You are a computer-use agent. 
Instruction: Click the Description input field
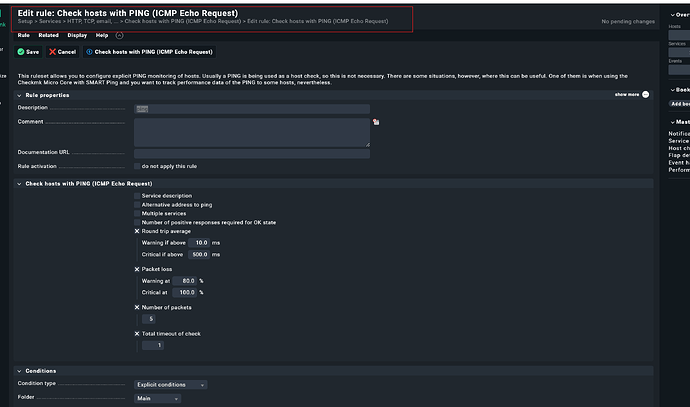click(252, 109)
